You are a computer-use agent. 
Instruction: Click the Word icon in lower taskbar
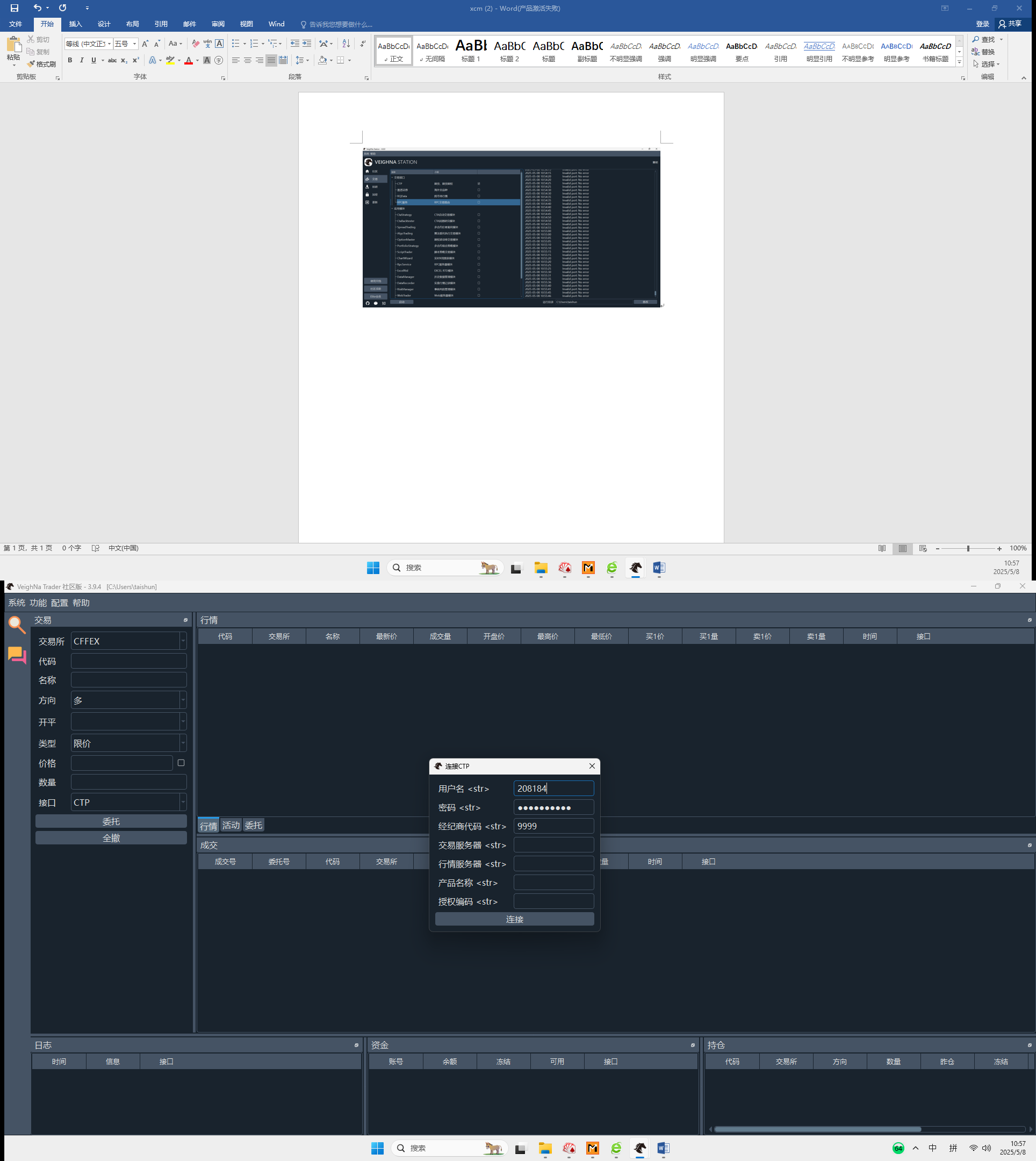point(663,1149)
